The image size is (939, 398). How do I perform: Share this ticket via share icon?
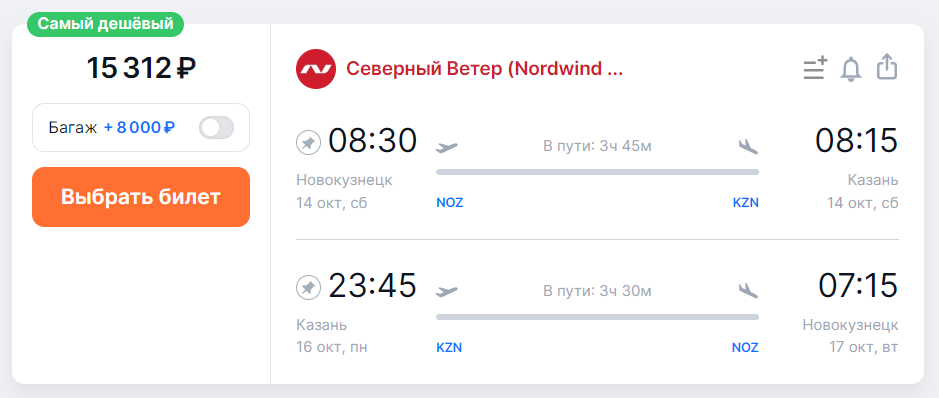(x=887, y=67)
